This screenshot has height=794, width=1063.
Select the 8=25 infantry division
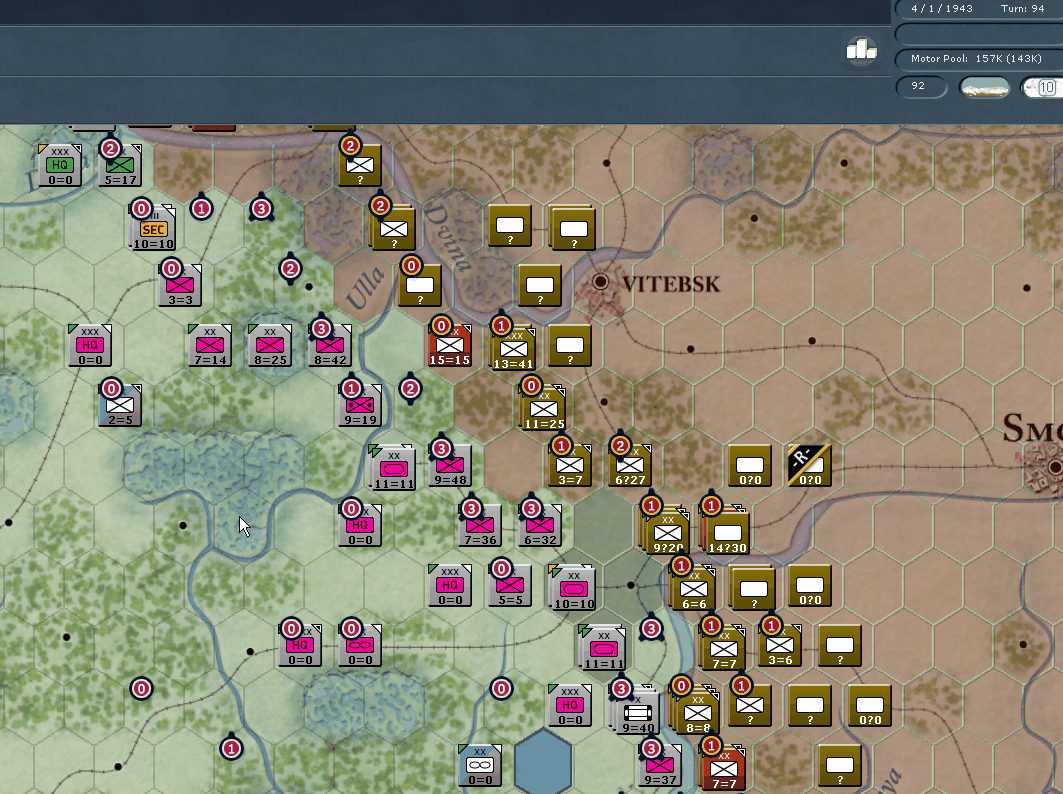coord(270,346)
